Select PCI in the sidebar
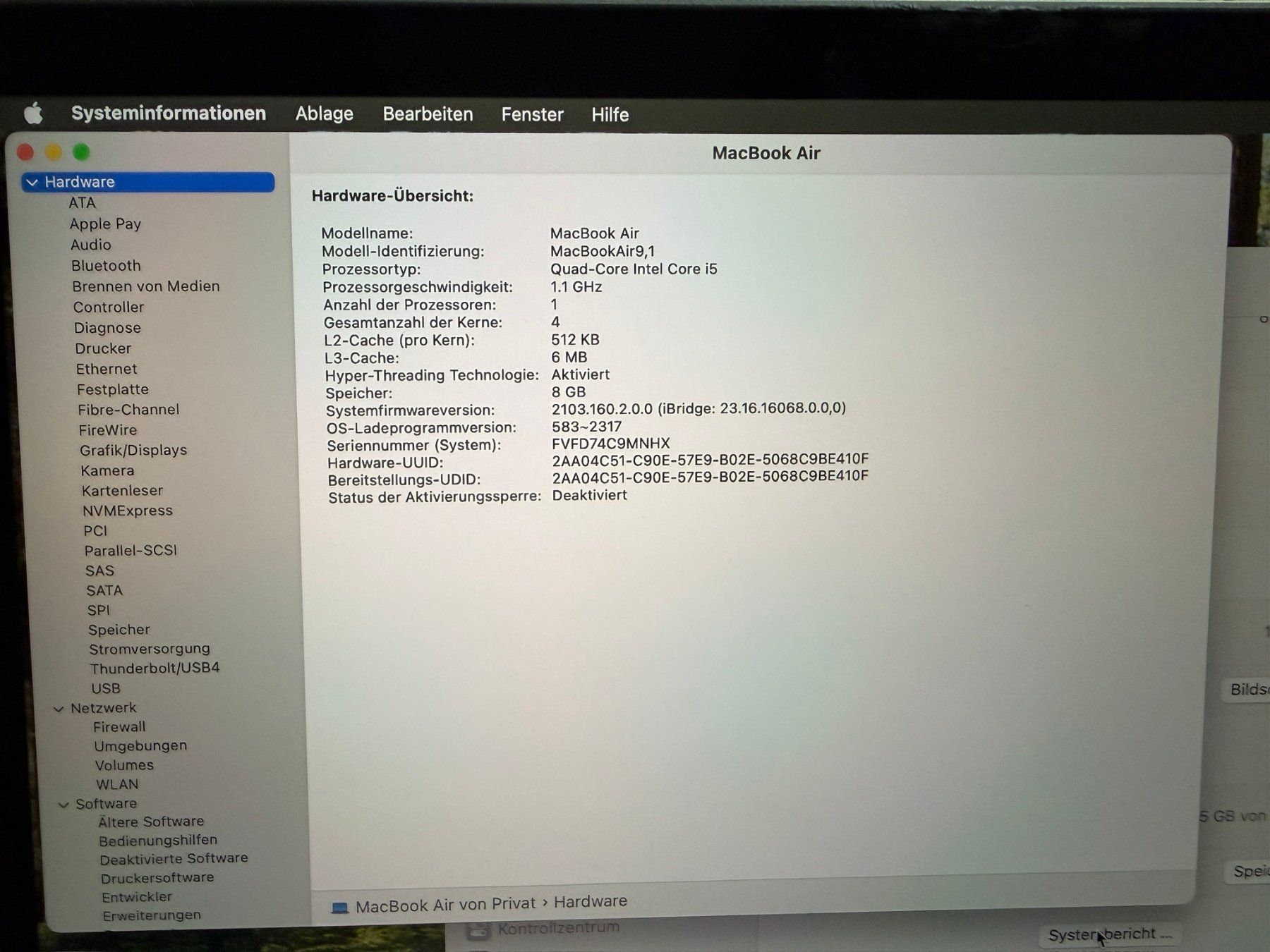This screenshot has height=952, width=1270. click(x=95, y=531)
